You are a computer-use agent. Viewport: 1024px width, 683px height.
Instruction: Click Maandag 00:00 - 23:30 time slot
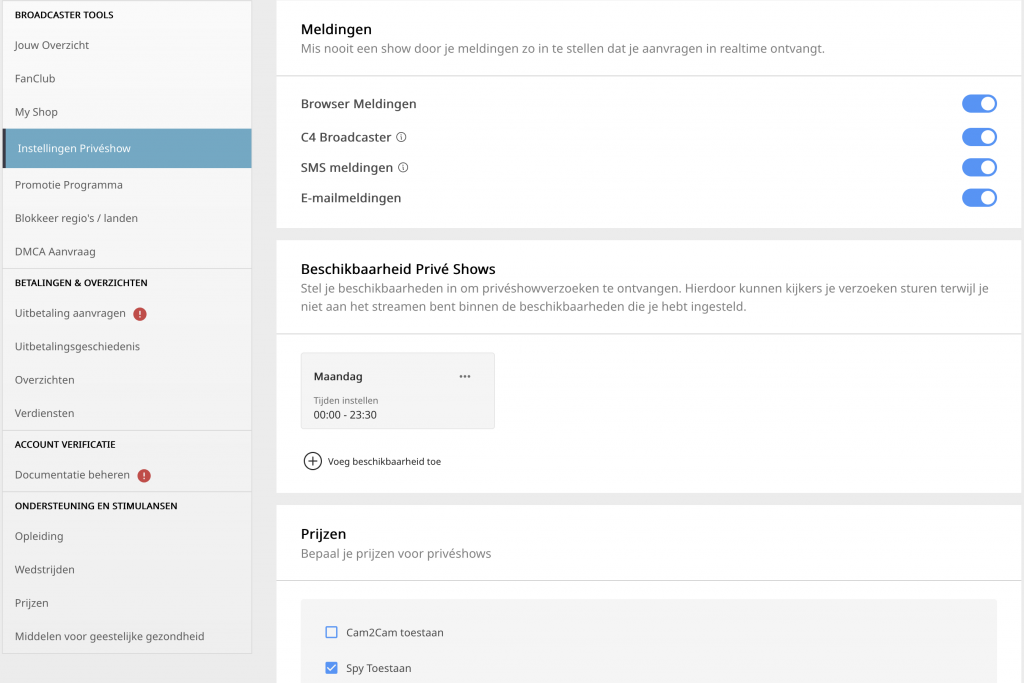[345, 414]
